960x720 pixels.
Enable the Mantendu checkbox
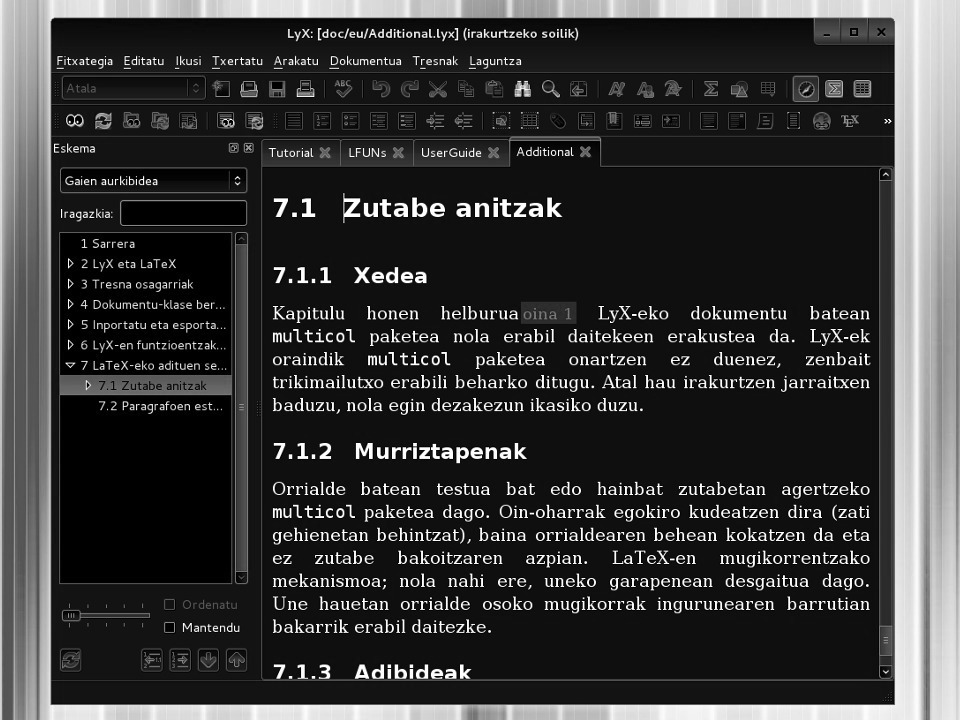(170, 628)
